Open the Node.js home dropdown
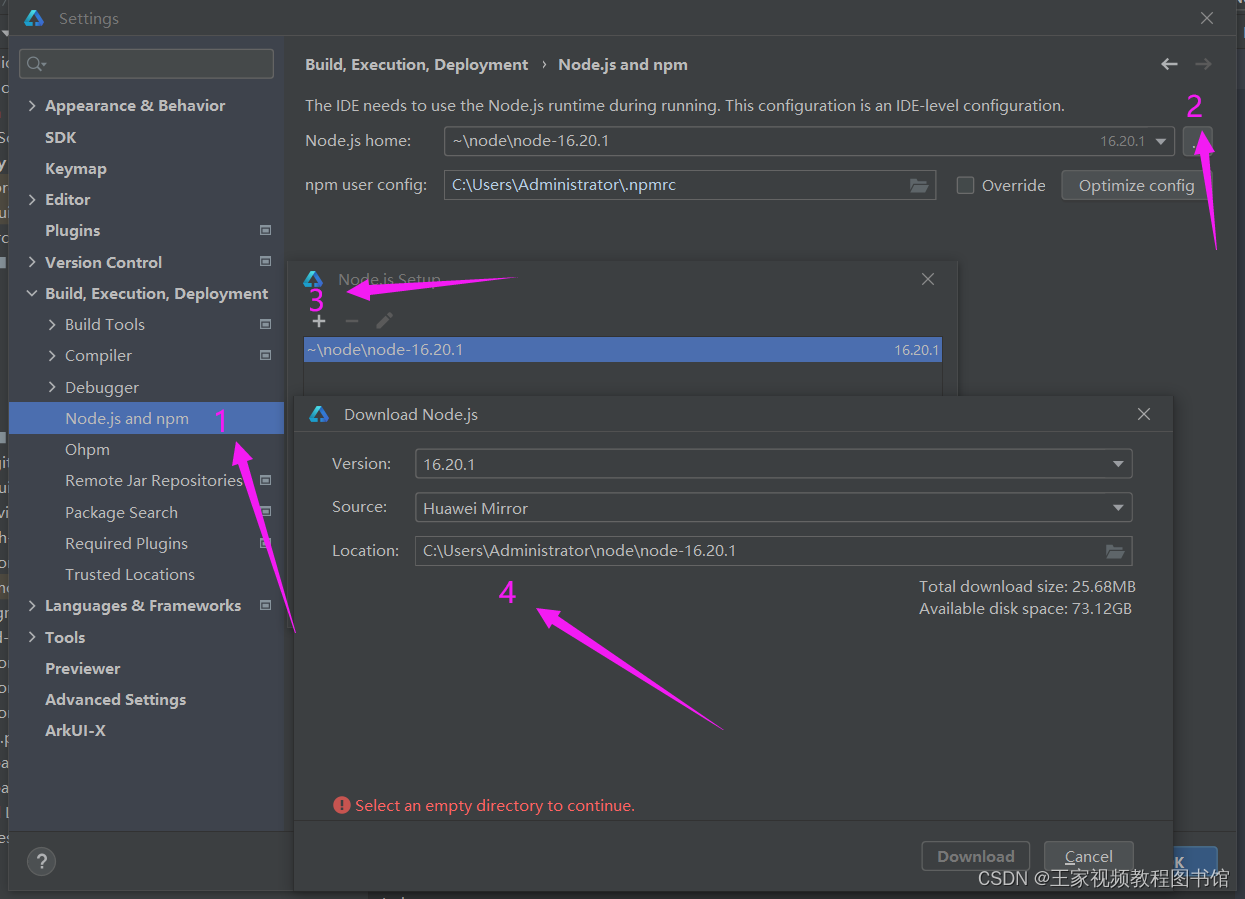 [x=1161, y=141]
